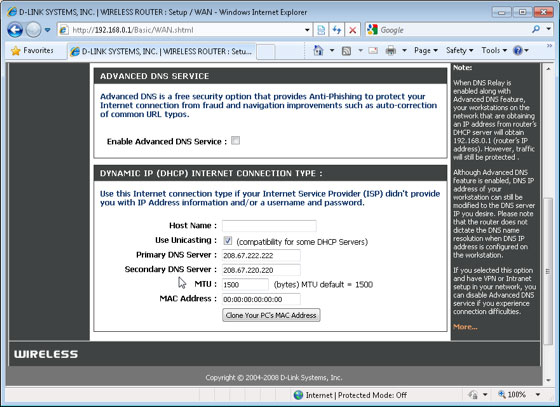The image size is (560, 407).
Task: Select the D-LINK SYSTEMS browser tab
Action: tap(161, 51)
